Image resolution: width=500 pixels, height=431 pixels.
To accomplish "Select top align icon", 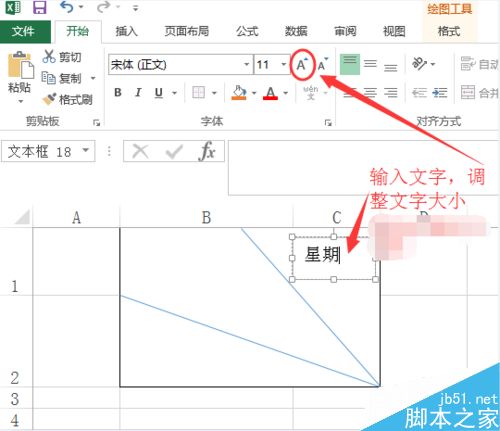I will (350, 64).
